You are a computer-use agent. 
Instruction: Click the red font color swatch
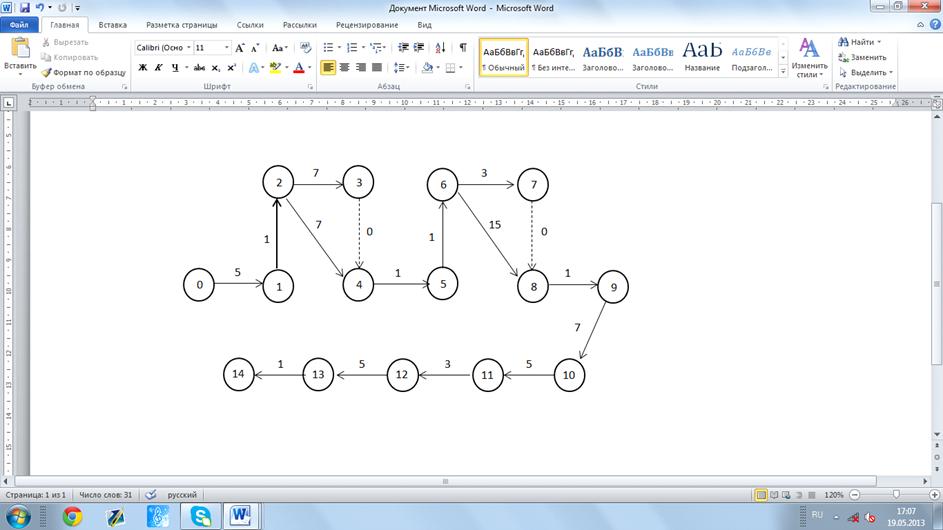(298, 67)
